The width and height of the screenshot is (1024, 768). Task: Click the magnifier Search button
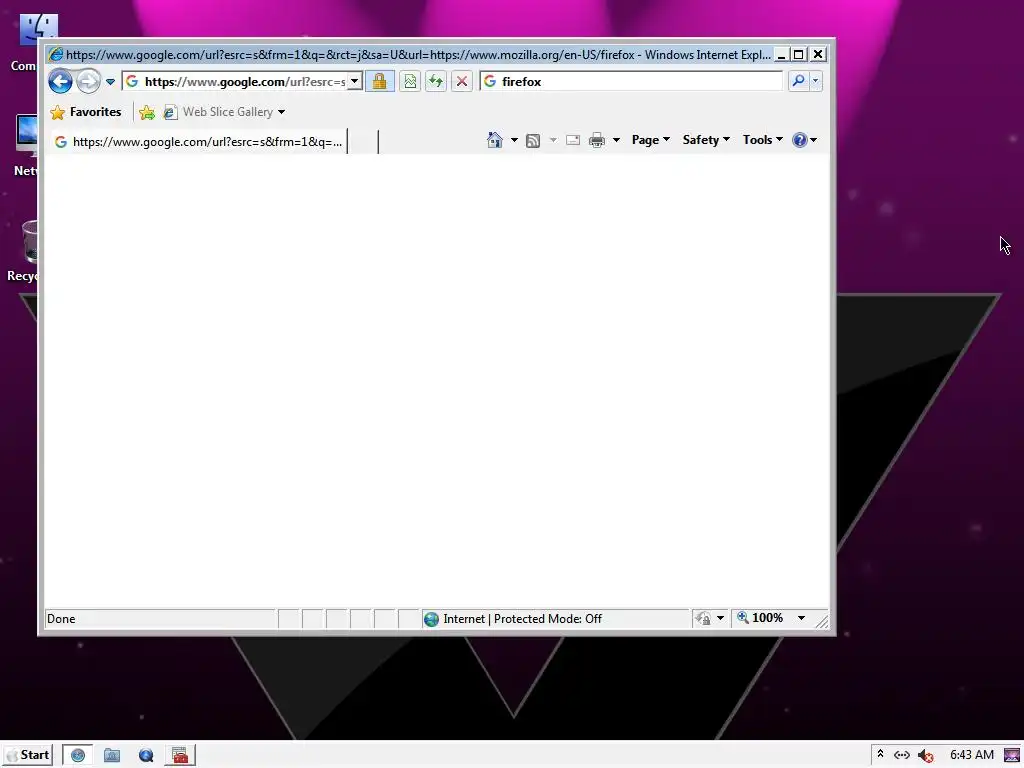point(798,82)
